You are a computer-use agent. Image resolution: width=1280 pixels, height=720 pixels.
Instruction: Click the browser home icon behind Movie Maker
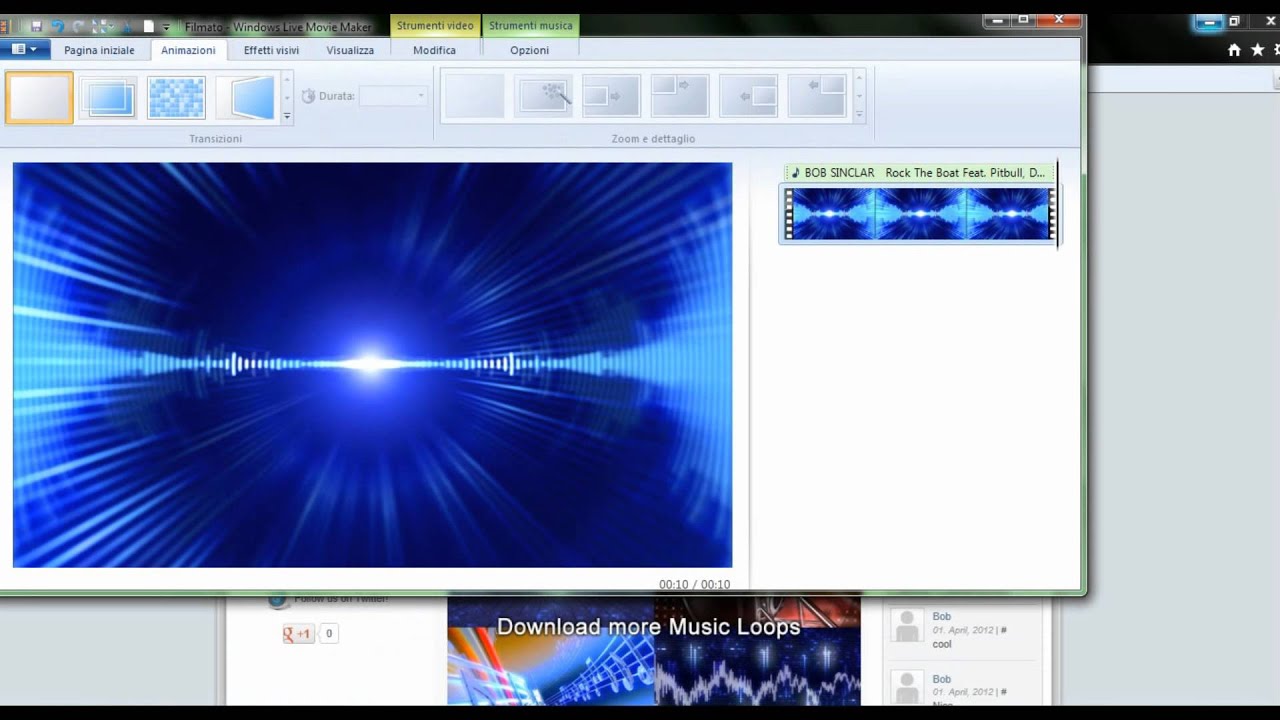pyautogui.click(x=1234, y=50)
